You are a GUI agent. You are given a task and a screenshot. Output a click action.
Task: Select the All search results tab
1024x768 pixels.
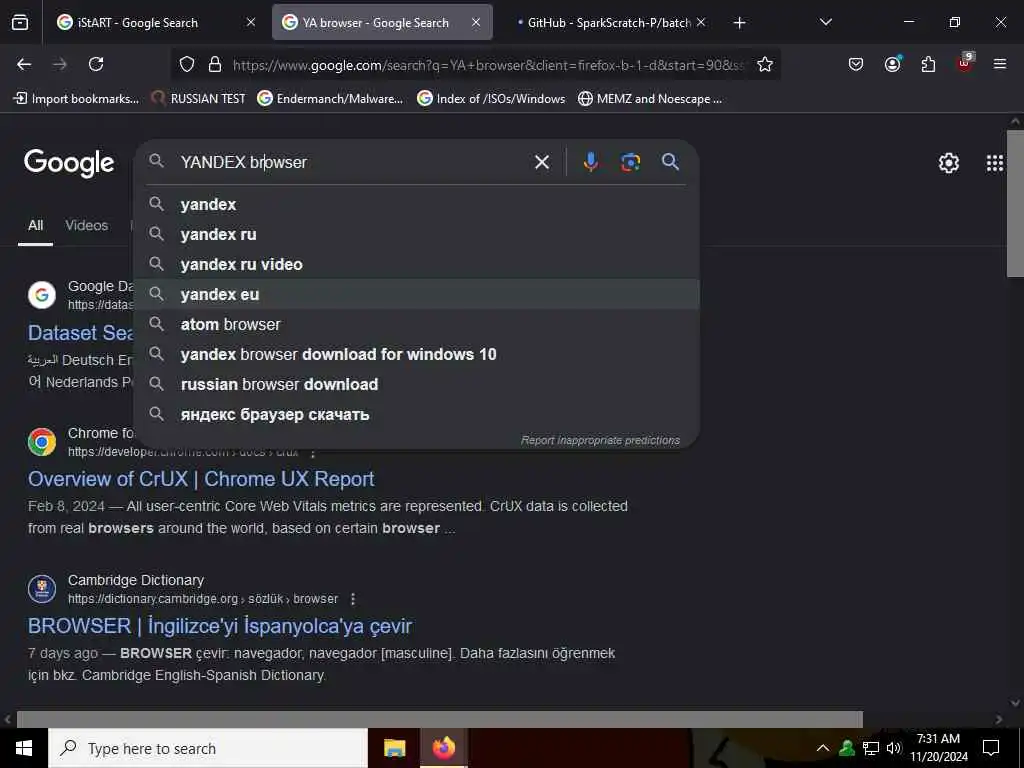35,225
